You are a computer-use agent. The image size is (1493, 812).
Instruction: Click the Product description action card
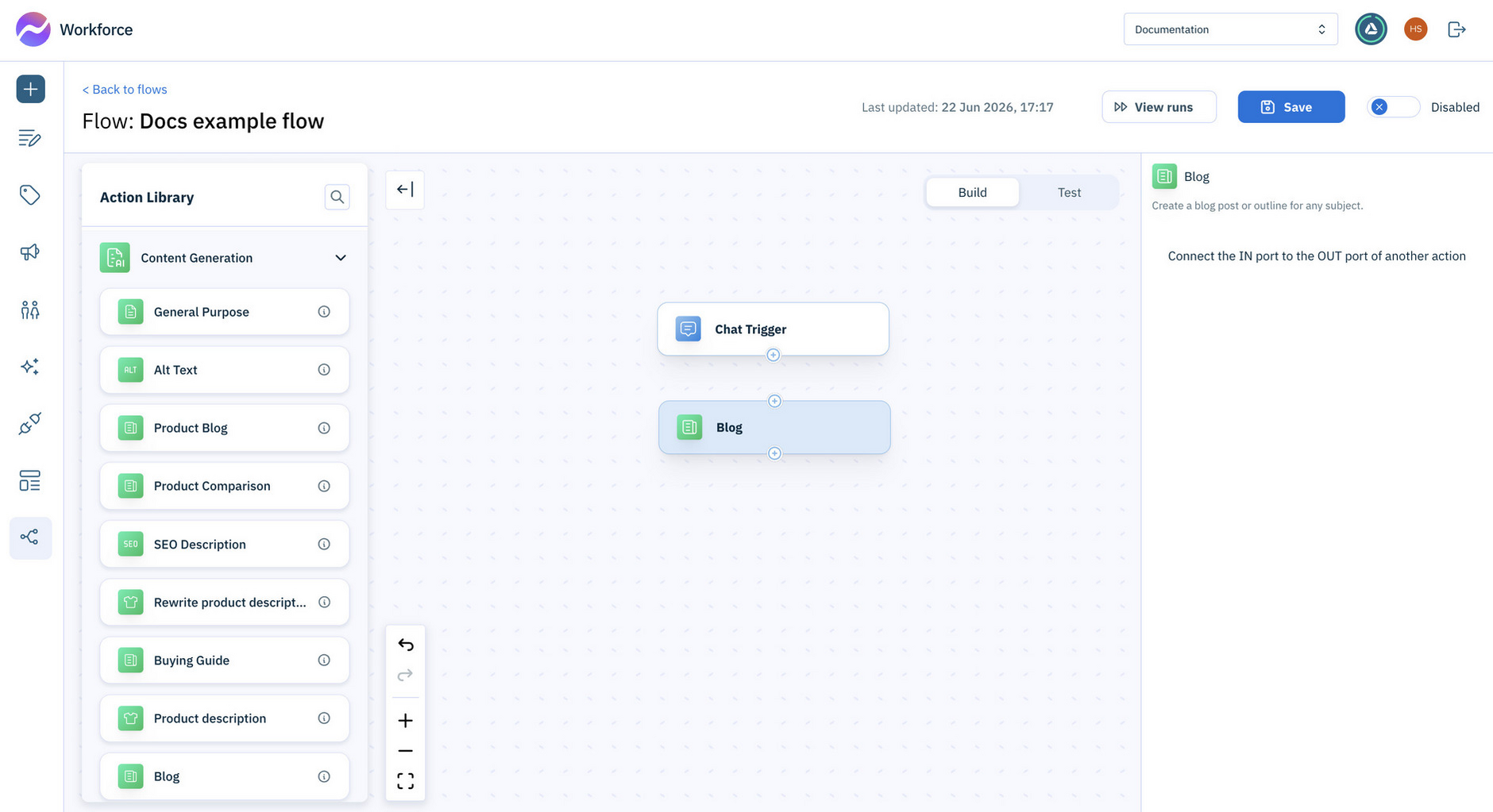tap(224, 718)
